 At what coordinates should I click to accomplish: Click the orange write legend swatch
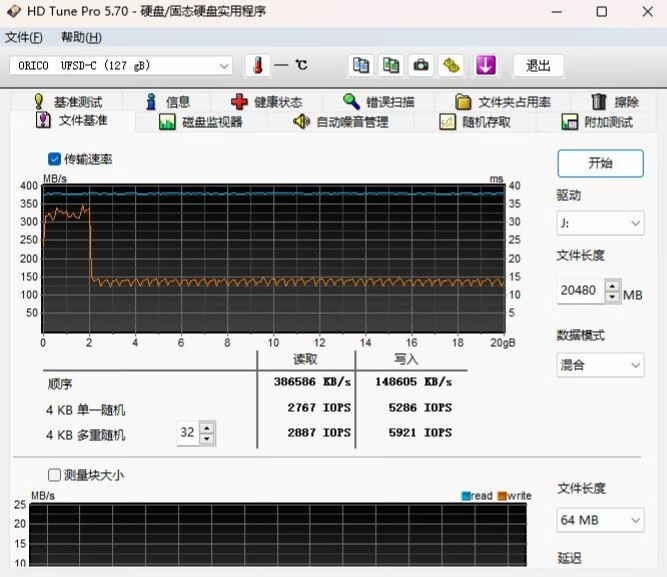502,496
